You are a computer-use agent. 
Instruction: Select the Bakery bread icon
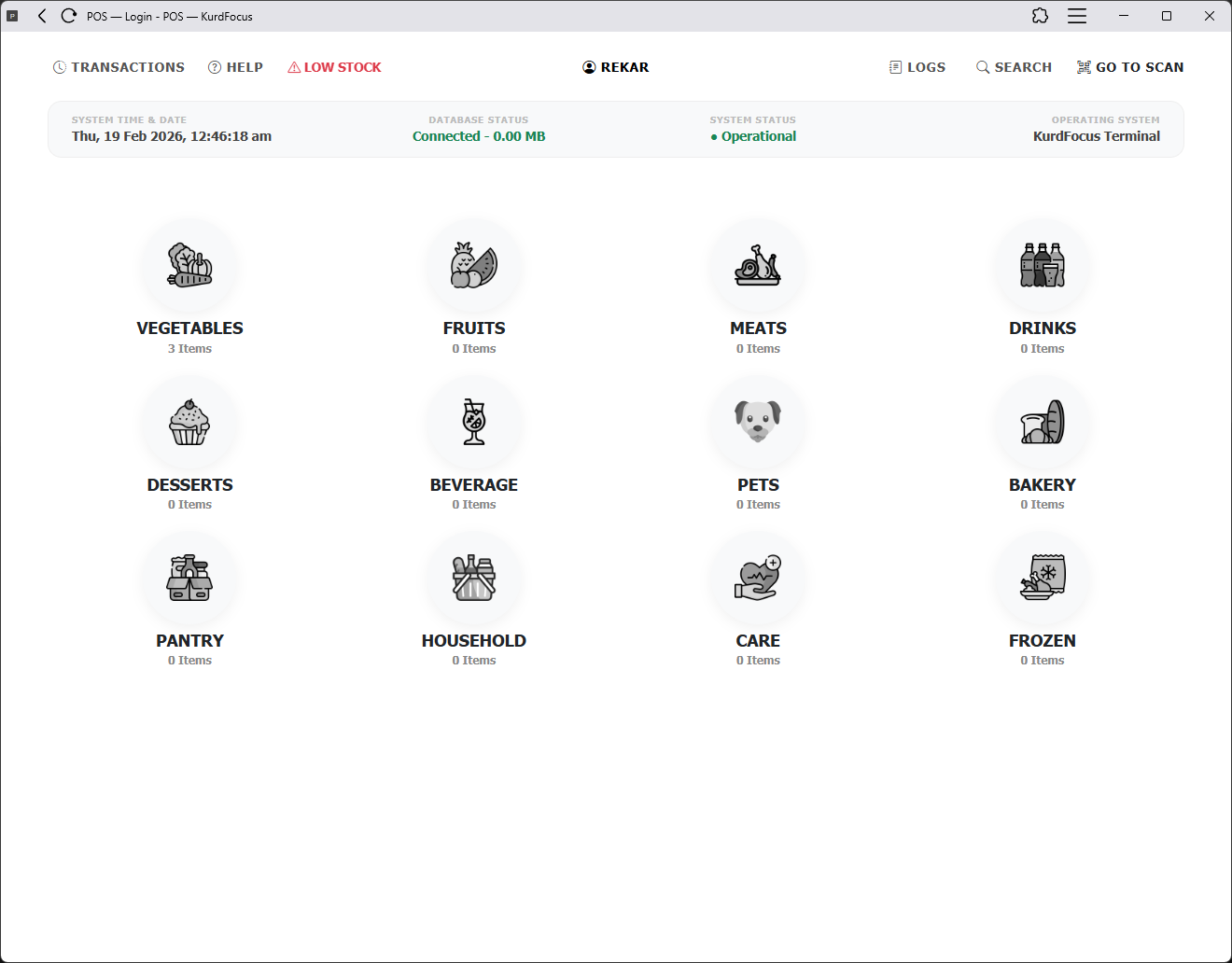point(1043,423)
